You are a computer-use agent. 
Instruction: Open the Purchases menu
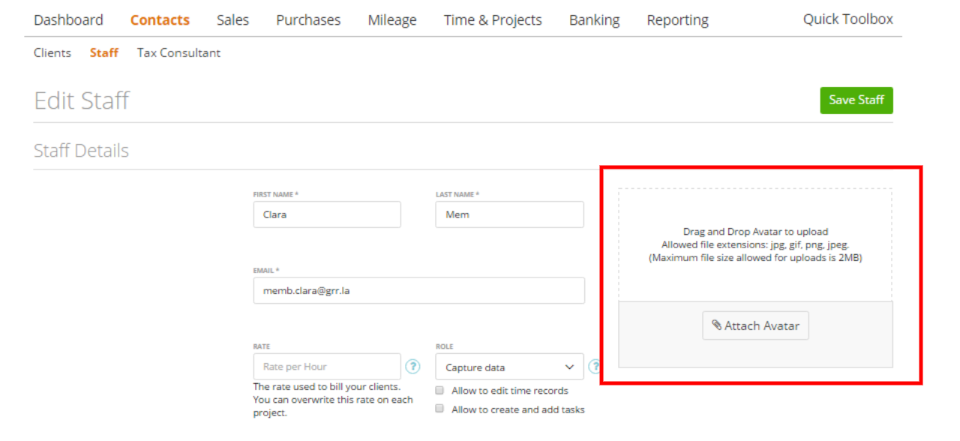[x=308, y=20]
